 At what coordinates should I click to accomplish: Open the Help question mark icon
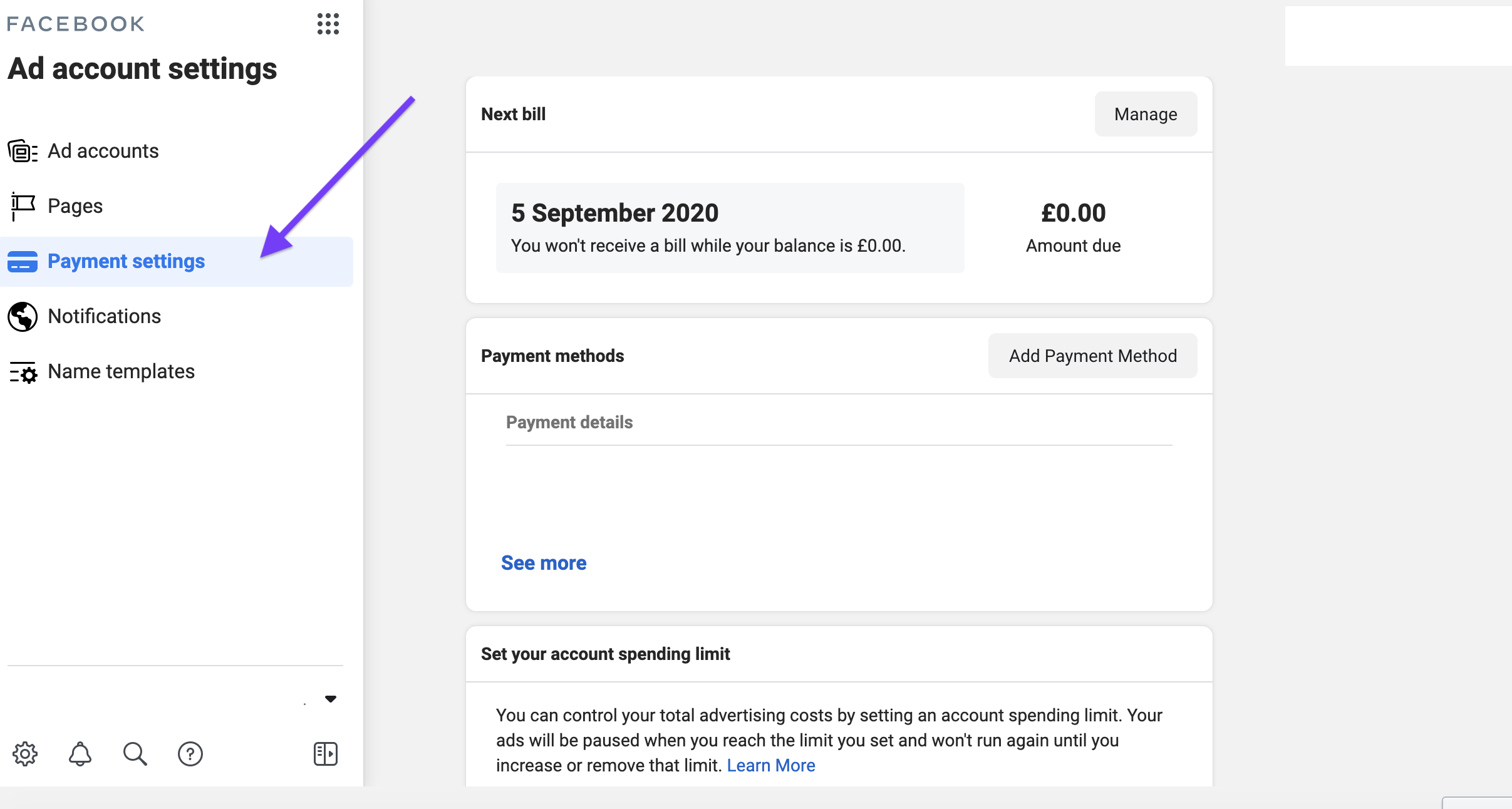point(190,754)
